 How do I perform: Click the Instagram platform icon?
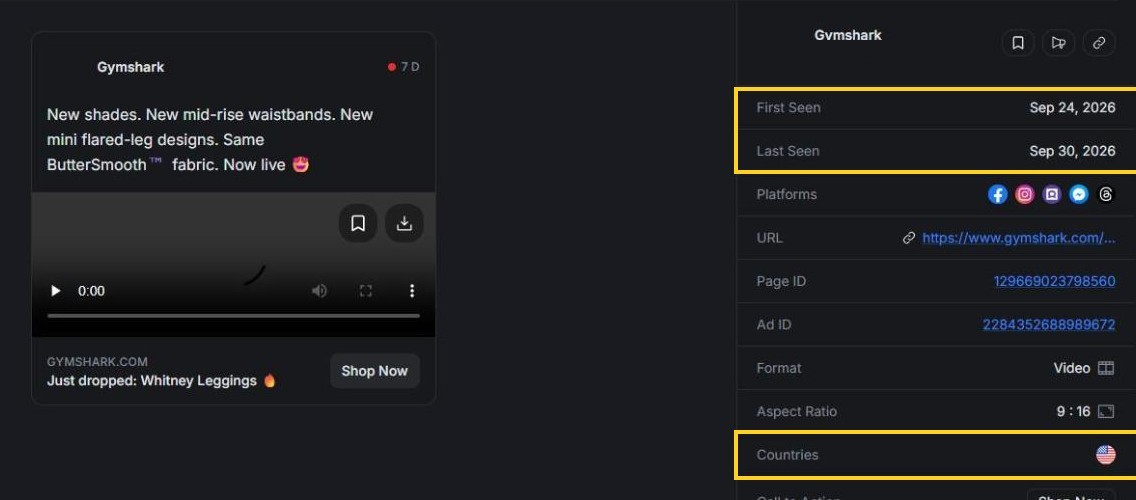[1024, 194]
